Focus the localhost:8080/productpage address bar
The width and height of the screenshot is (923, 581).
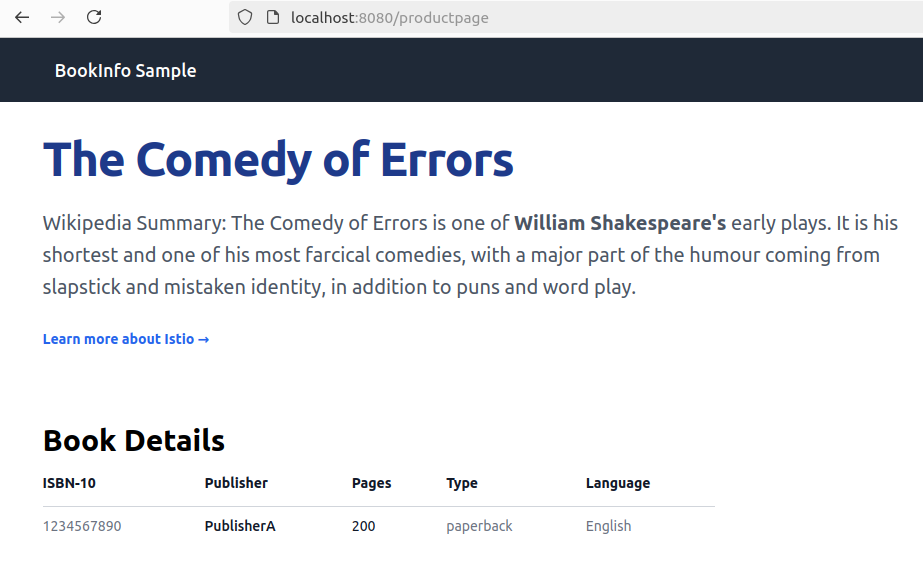pyautogui.click(x=576, y=18)
